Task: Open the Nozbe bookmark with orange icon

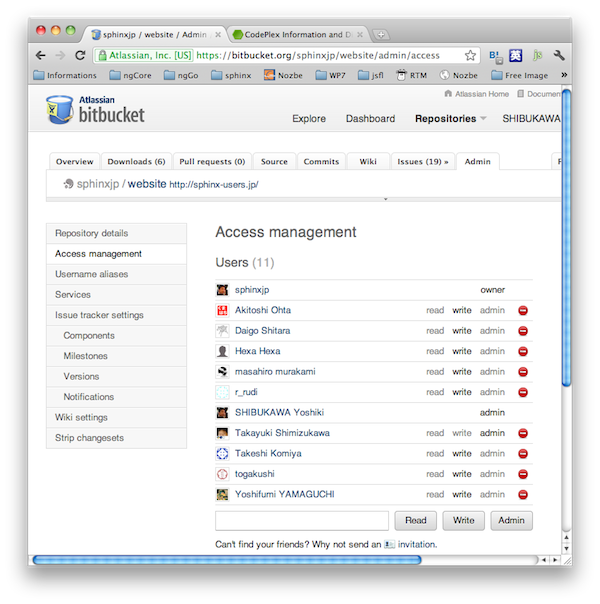Action: tap(283, 75)
